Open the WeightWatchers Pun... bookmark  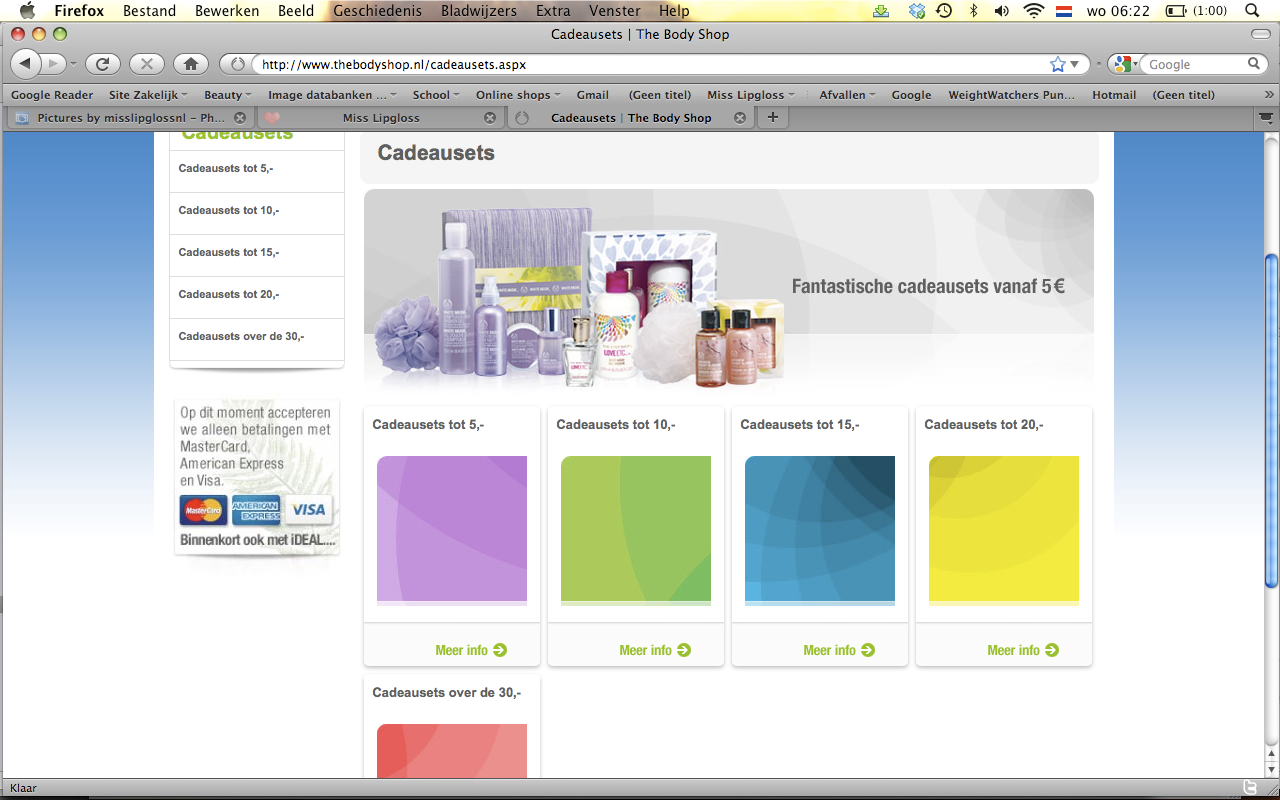[1011, 95]
